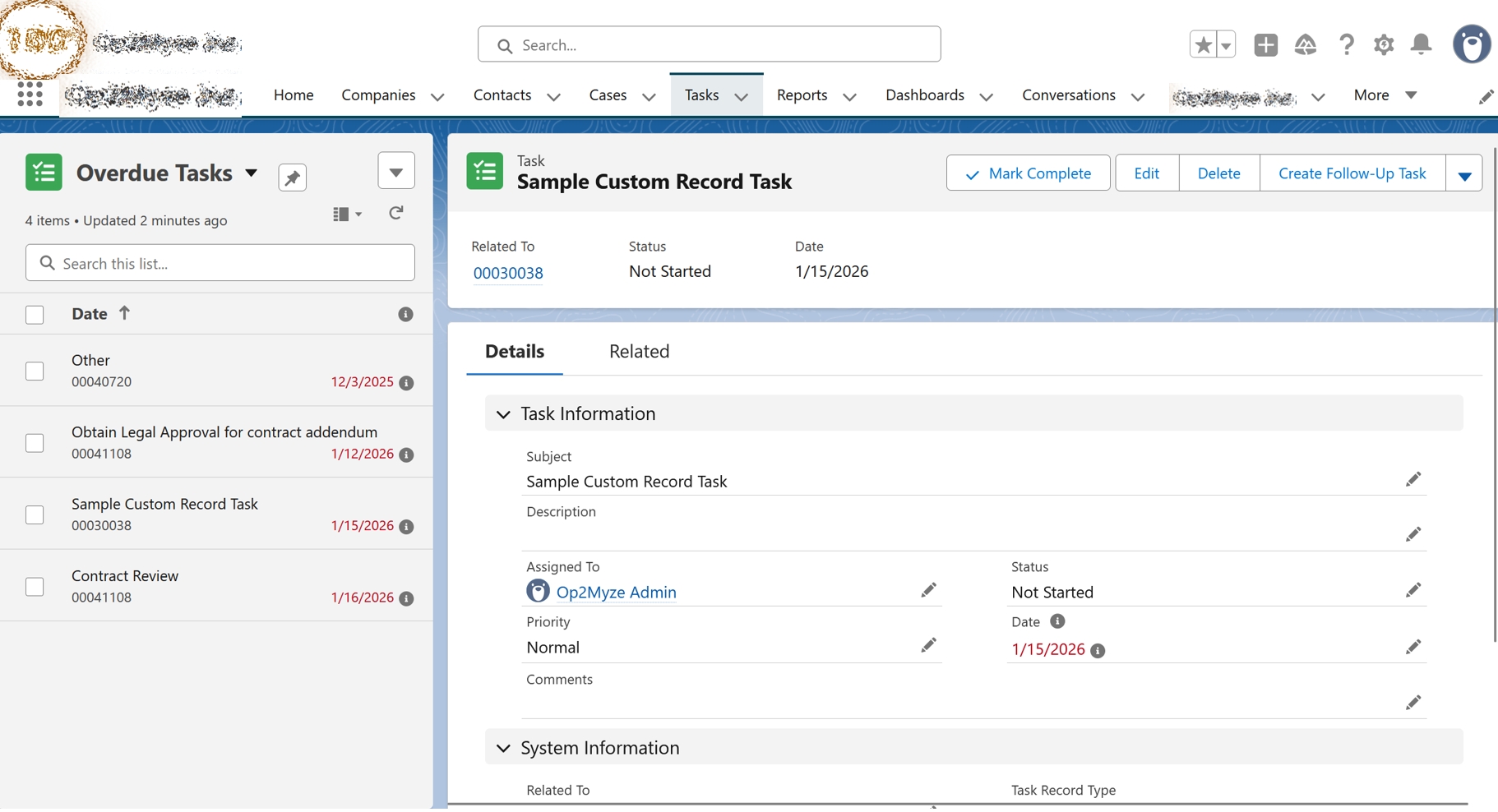Check the box for Contract Review task
Viewport: 1498px width, 812px height.
tap(35, 587)
